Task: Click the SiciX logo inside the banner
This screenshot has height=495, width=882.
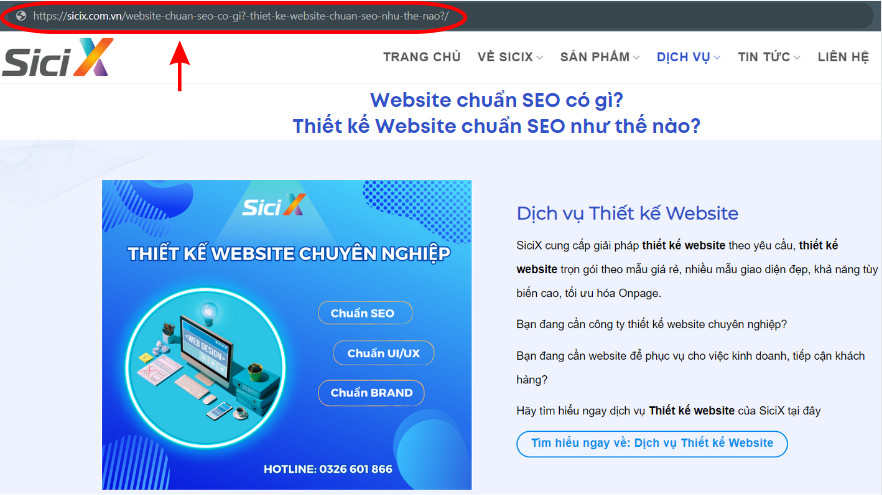Action: click(x=274, y=205)
